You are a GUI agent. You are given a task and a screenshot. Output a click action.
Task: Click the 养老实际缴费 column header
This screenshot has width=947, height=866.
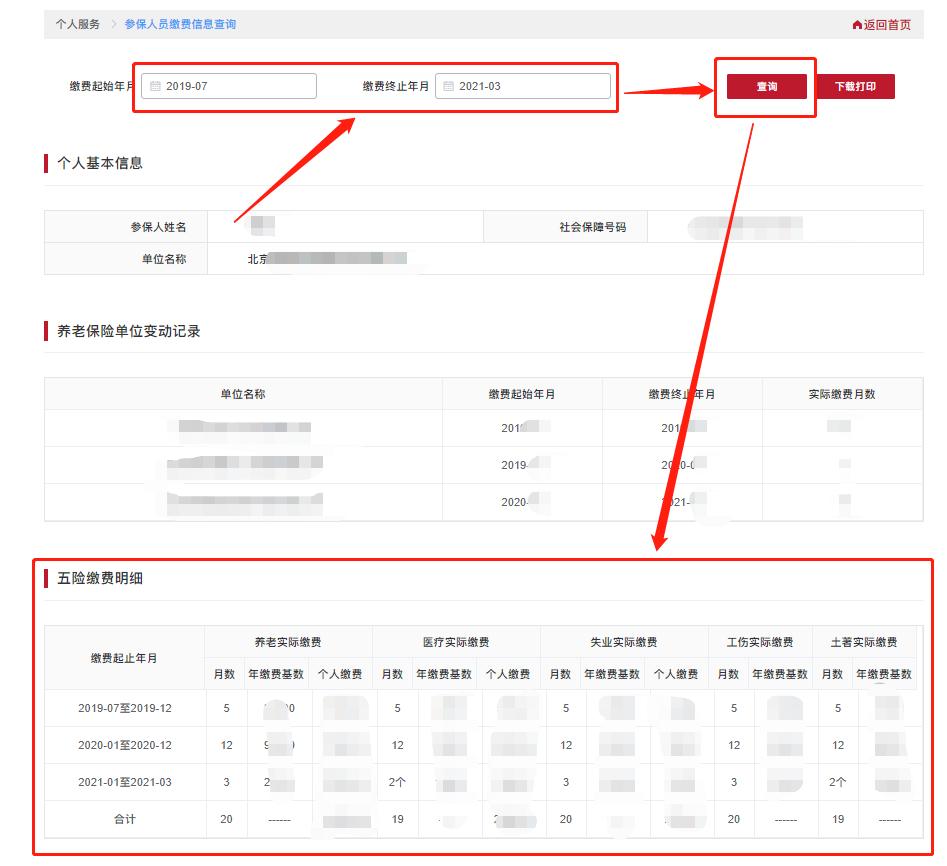287,641
